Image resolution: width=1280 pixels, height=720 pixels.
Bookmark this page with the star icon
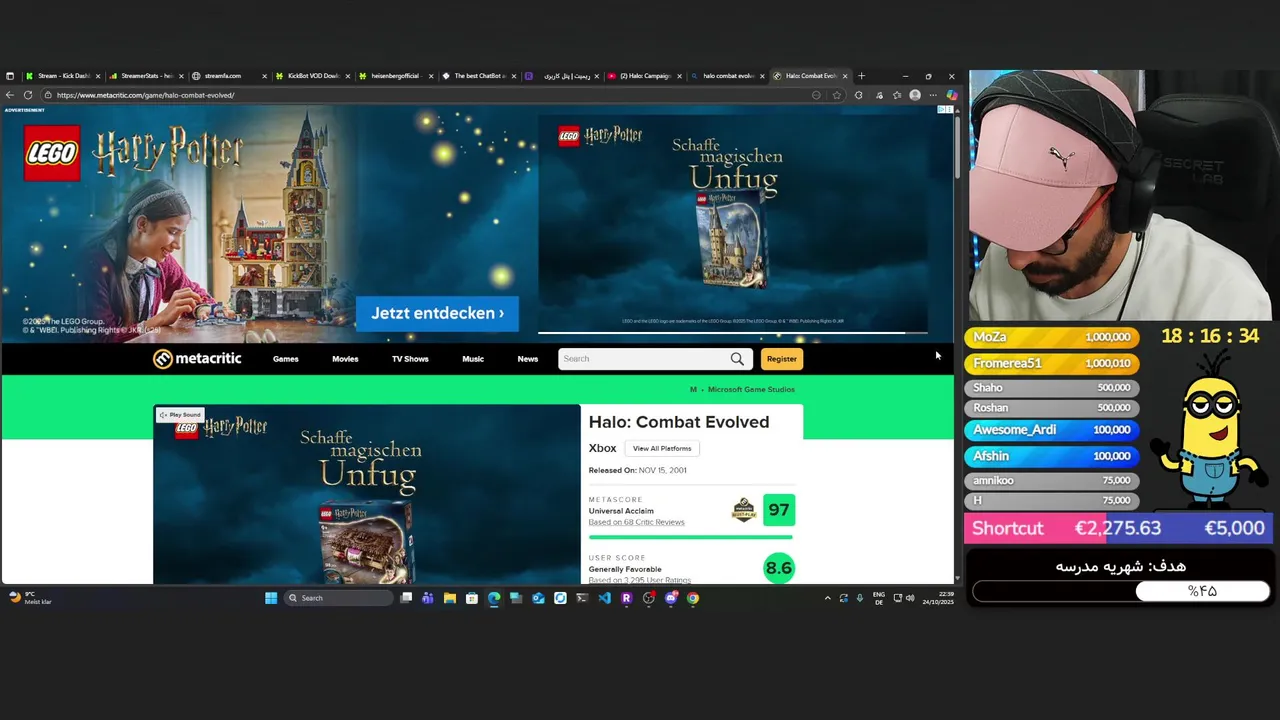pos(837,95)
